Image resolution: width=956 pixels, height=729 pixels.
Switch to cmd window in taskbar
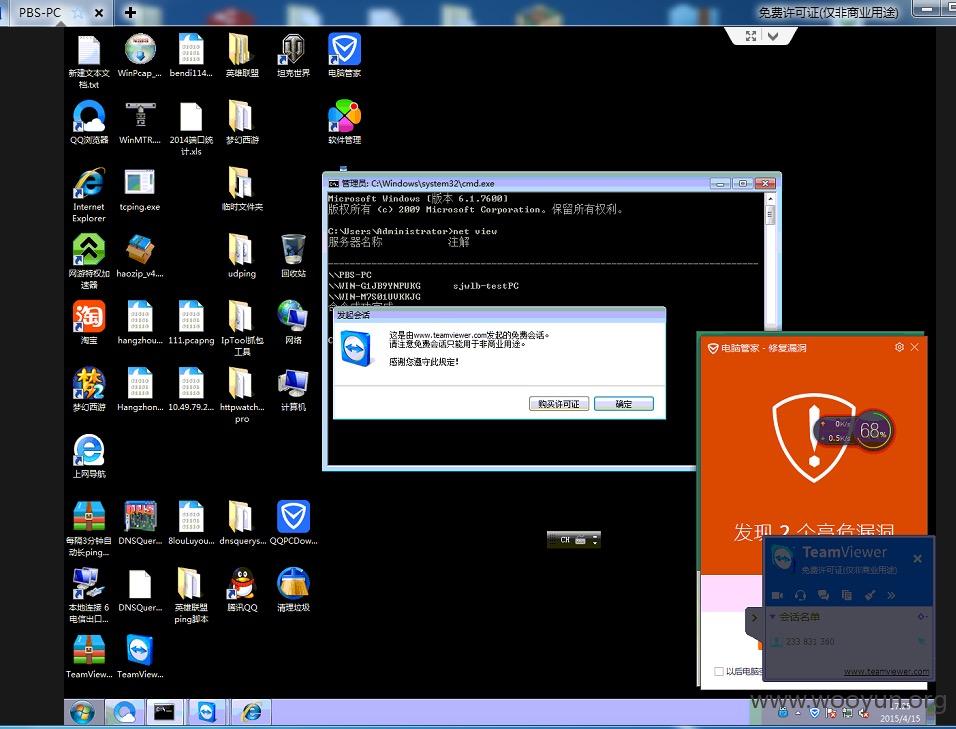click(x=164, y=712)
